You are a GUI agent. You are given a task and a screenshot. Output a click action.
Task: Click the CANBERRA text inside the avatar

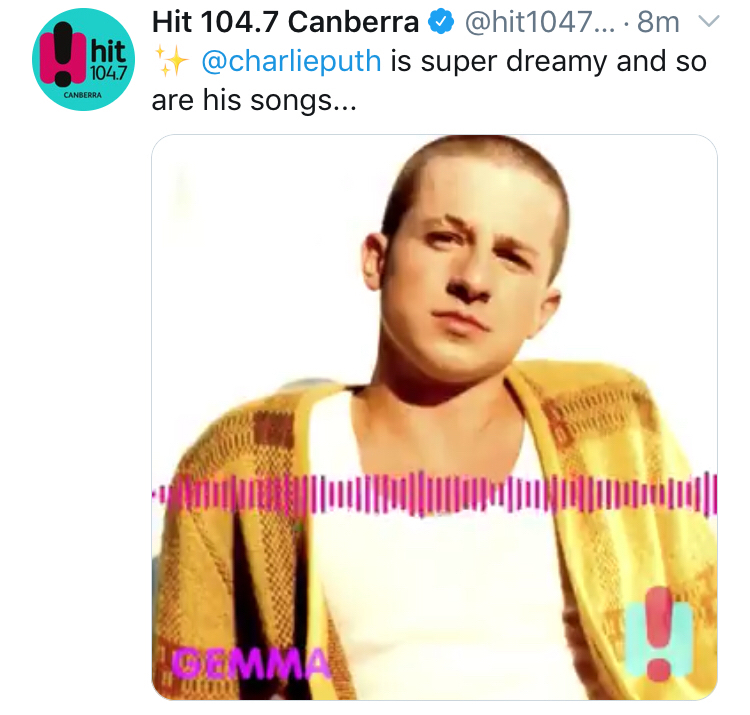point(83,95)
